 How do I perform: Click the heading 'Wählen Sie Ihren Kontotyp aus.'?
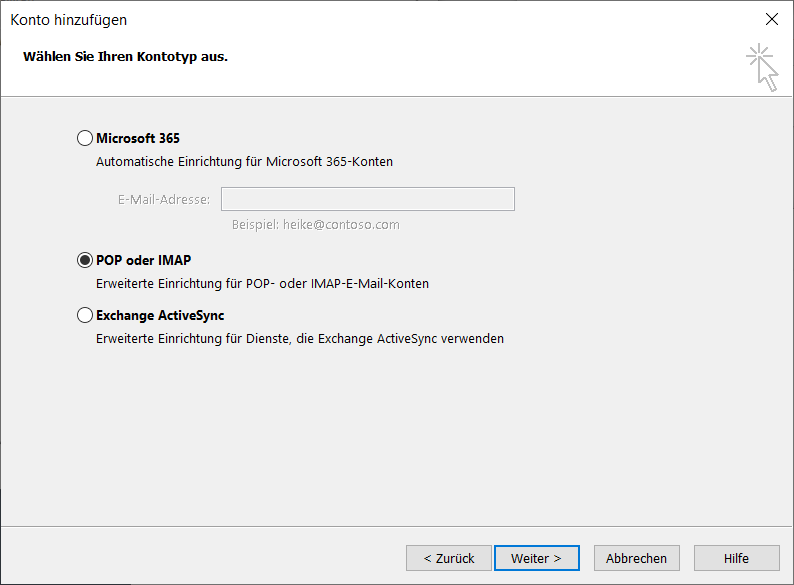[125, 57]
